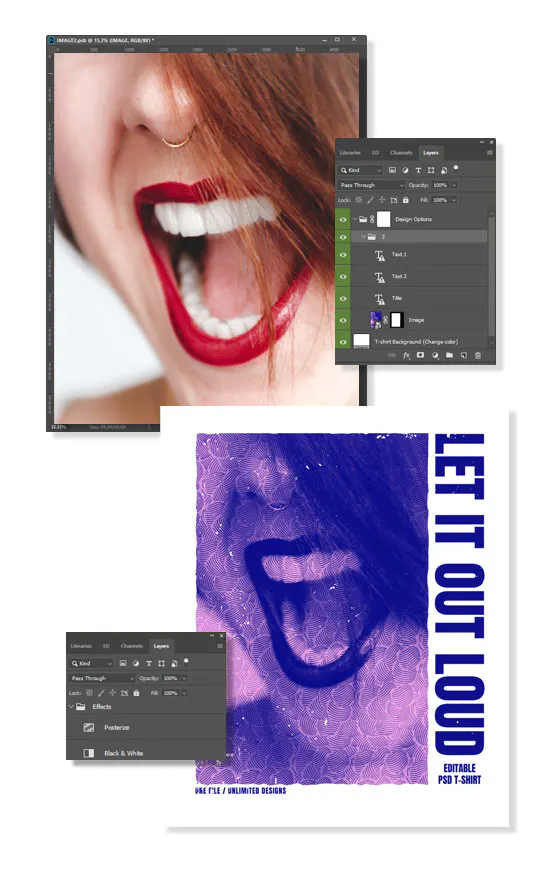Switch to Channels tab in Design Options panel

401,153
